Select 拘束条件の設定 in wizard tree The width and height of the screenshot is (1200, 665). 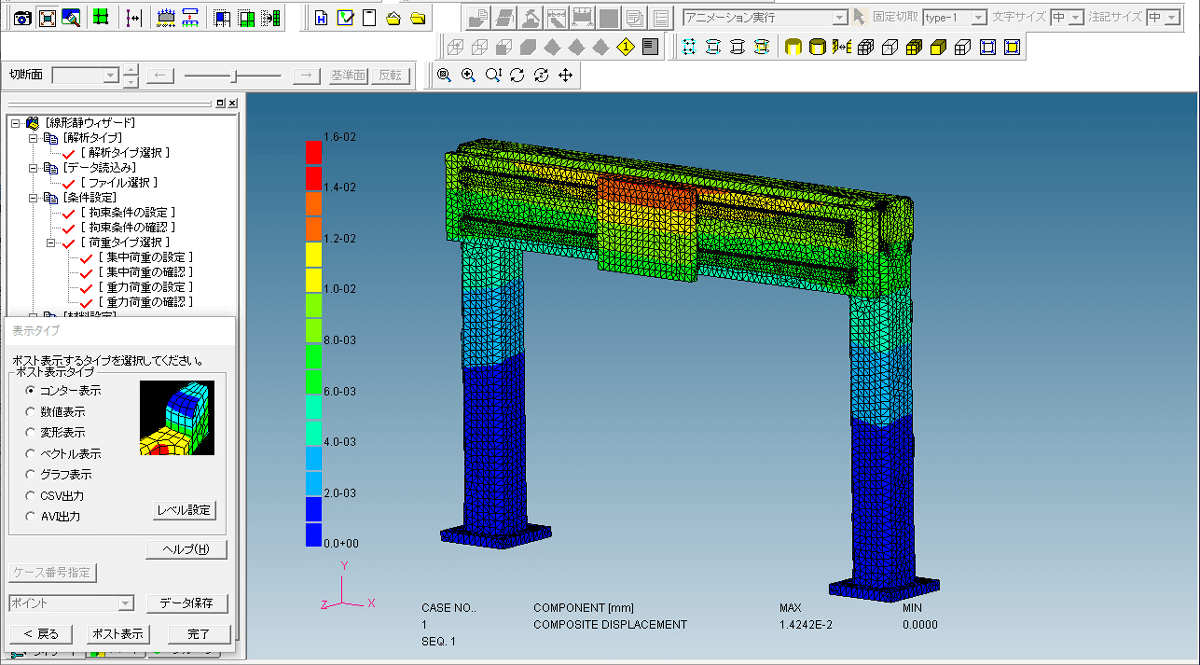tap(127, 213)
